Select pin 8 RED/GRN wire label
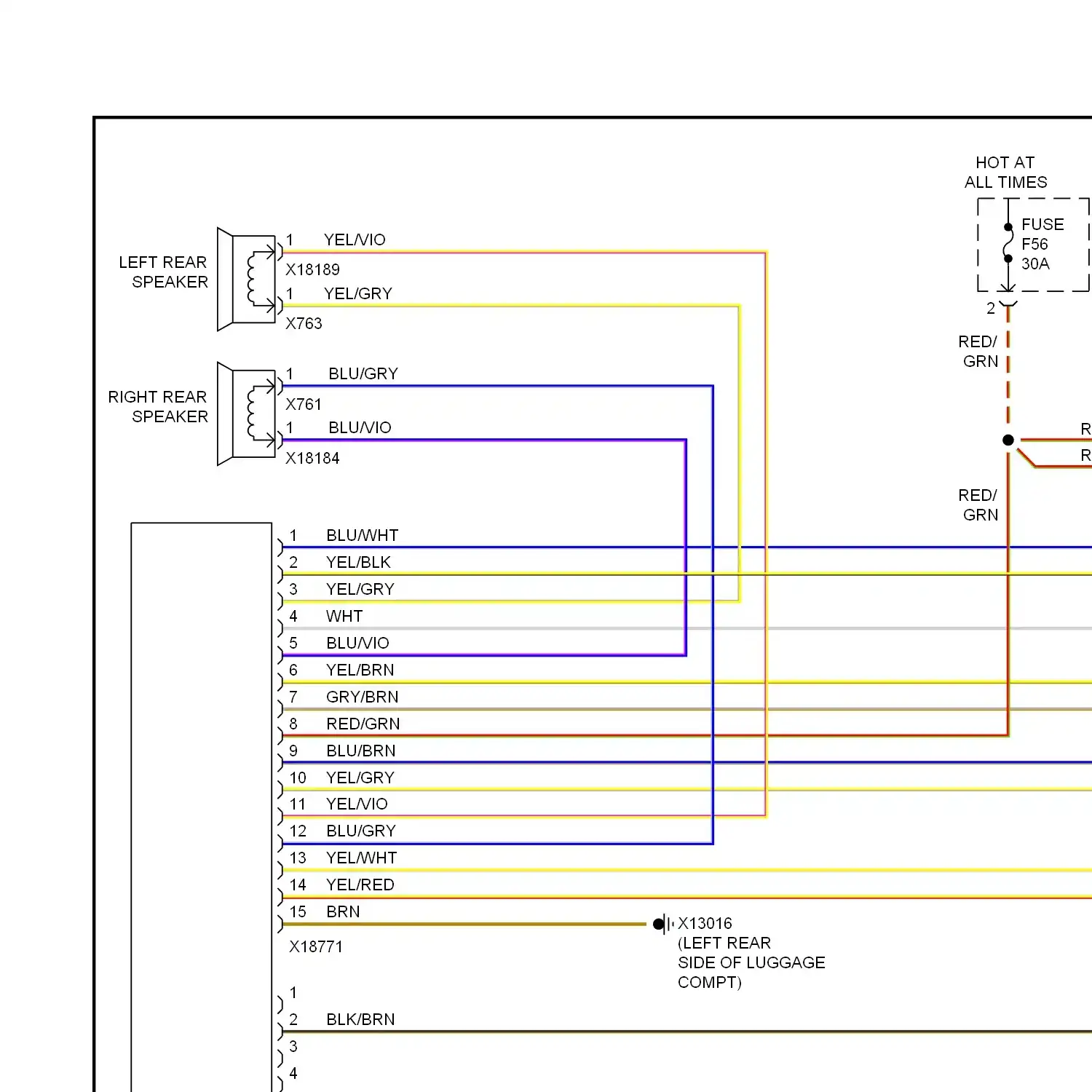1092x1092 pixels. point(363,724)
